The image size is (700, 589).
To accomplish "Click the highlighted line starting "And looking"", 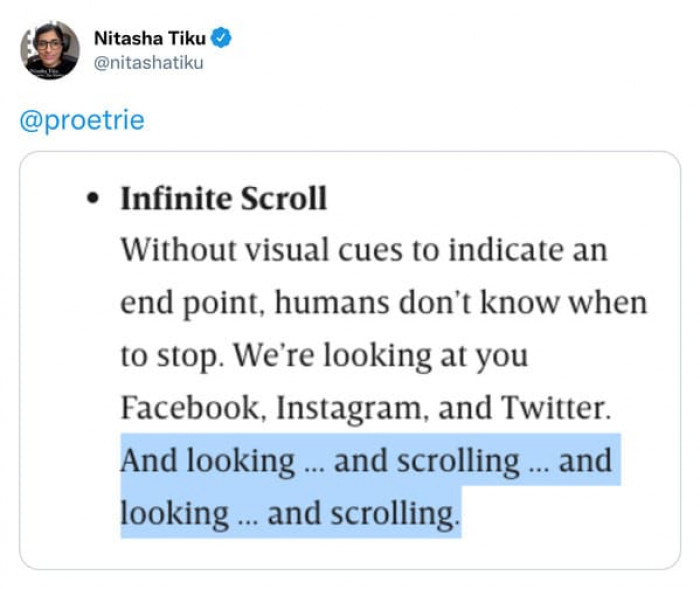I will [x=366, y=461].
